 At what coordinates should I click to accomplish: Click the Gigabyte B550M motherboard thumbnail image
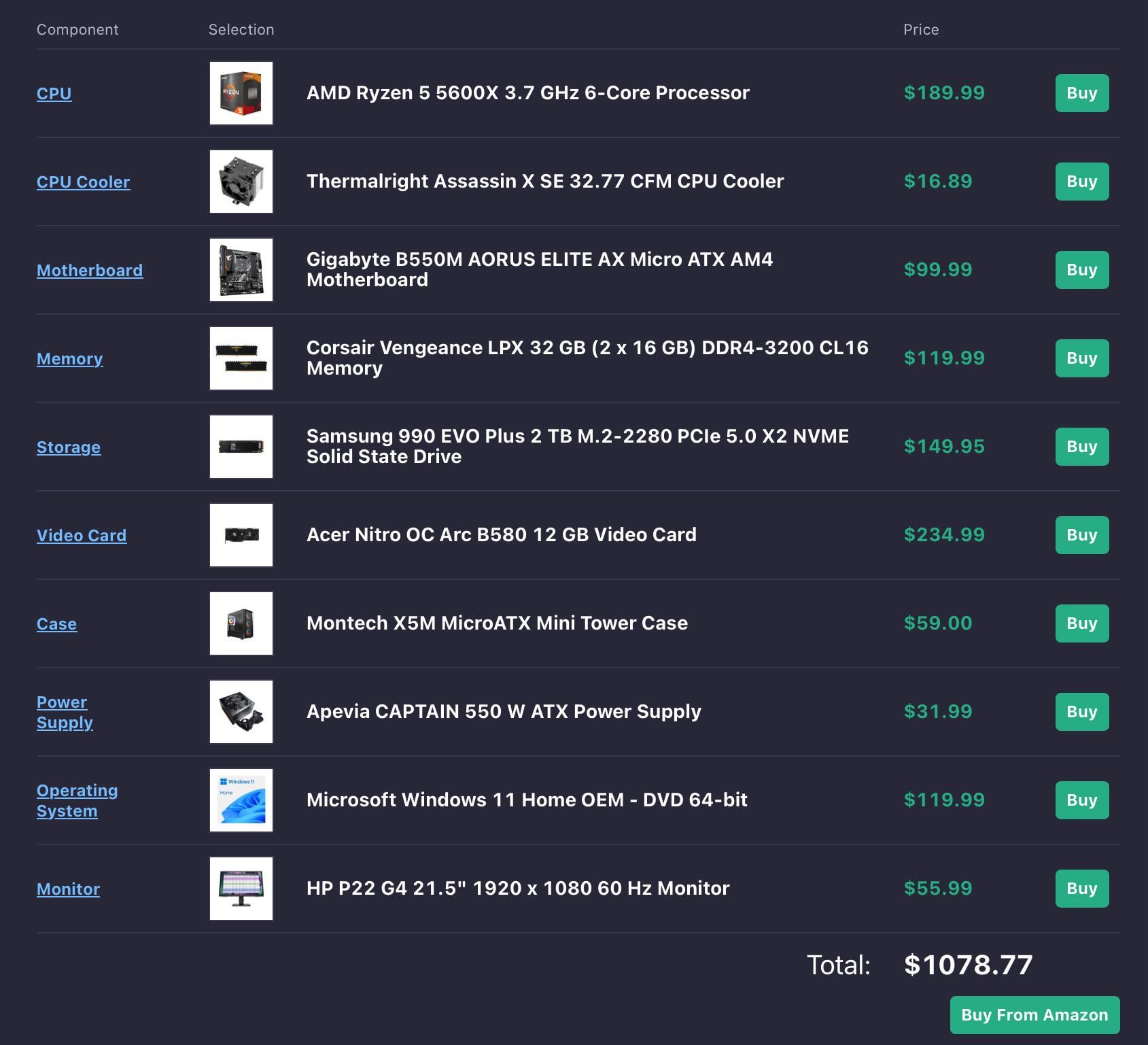(x=241, y=270)
